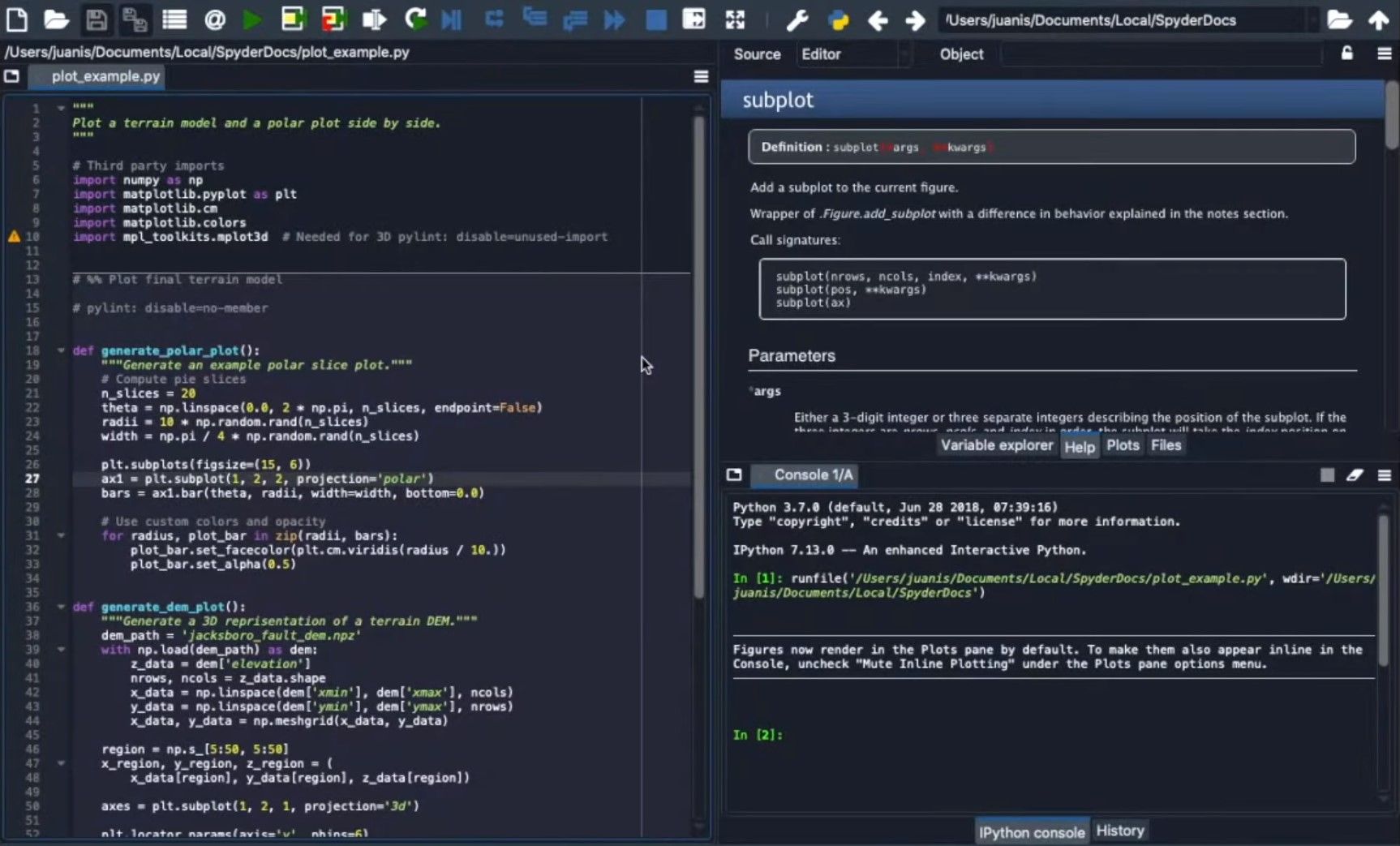1400x846 pixels.
Task: Go forward to next cursor position
Action: [x=915, y=19]
